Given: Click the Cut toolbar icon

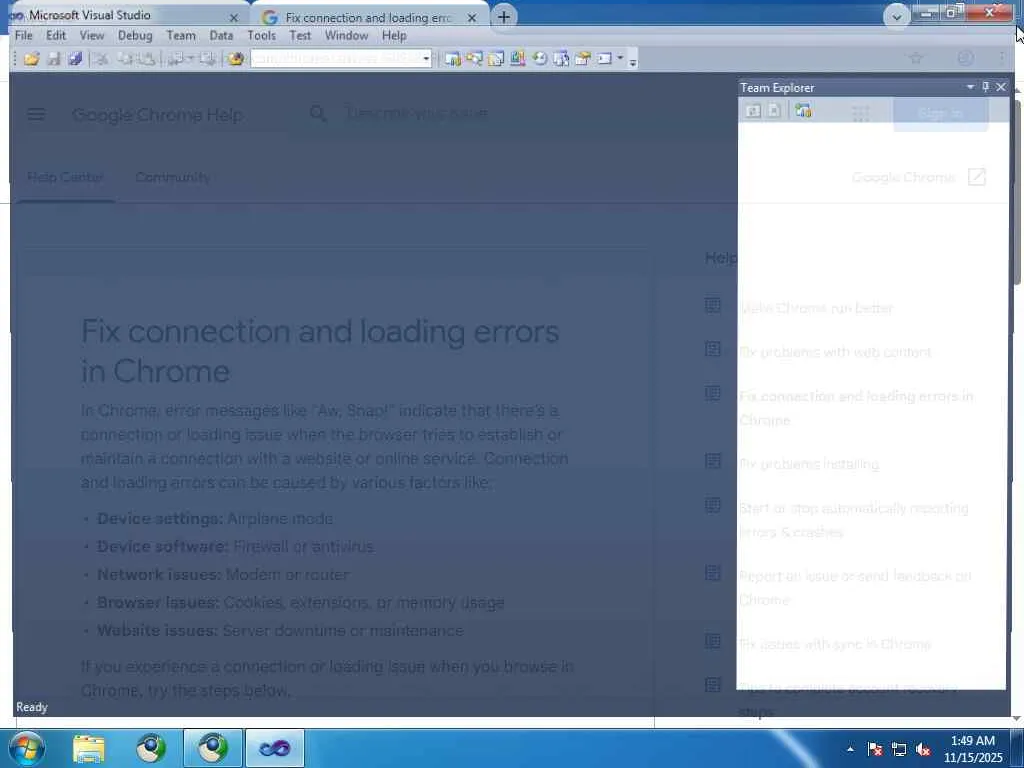Looking at the screenshot, I should pos(100,59).
